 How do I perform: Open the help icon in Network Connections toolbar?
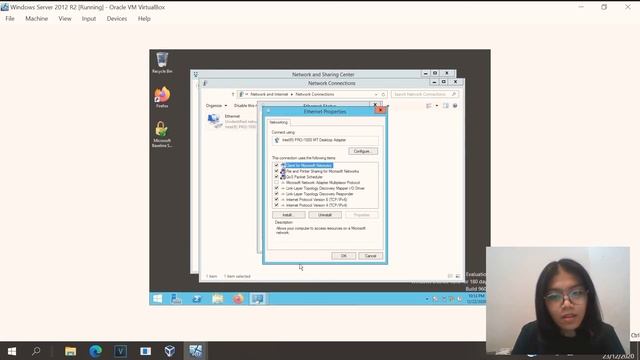(x=455, y=106)
